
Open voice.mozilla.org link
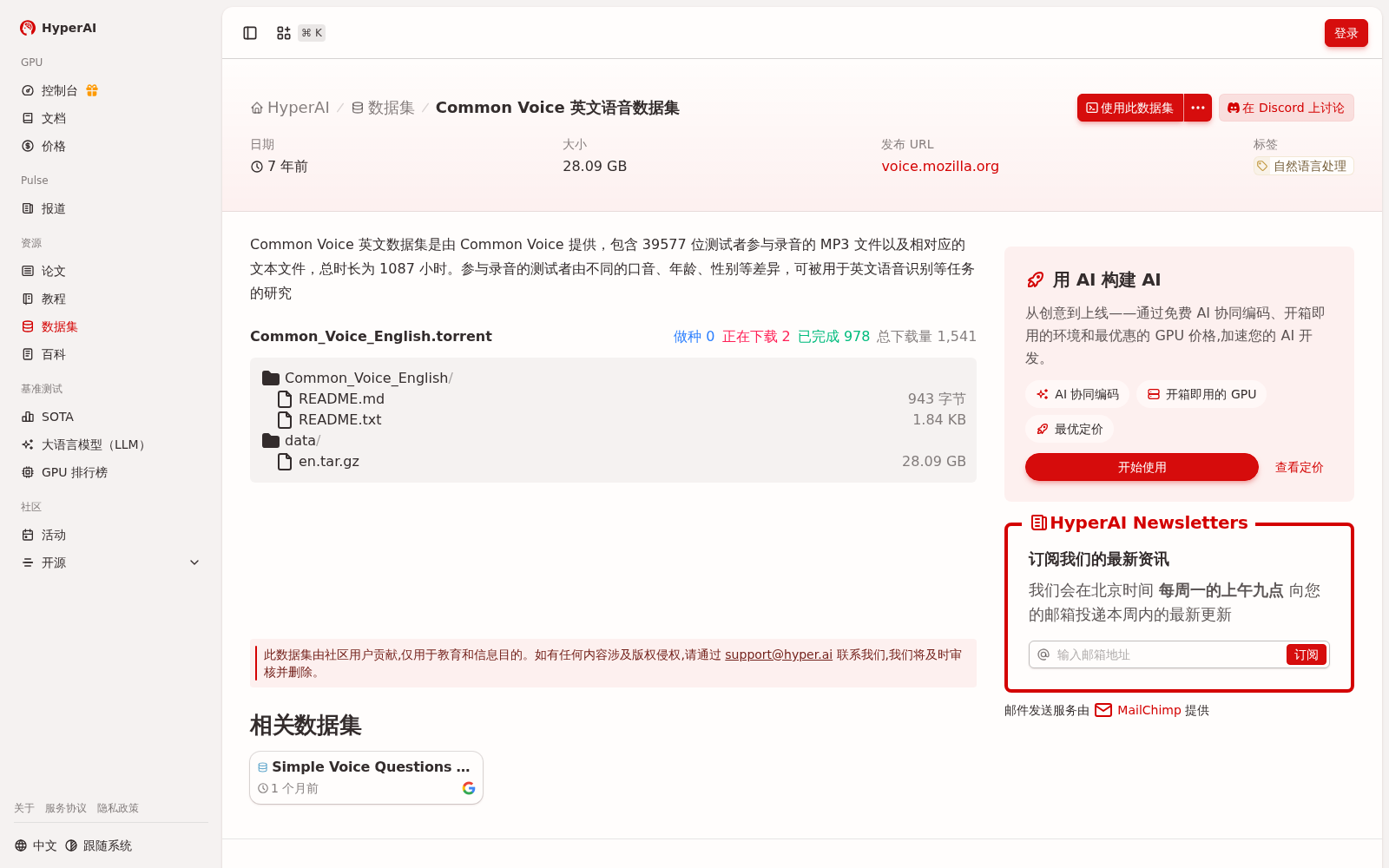pos(940,166)
